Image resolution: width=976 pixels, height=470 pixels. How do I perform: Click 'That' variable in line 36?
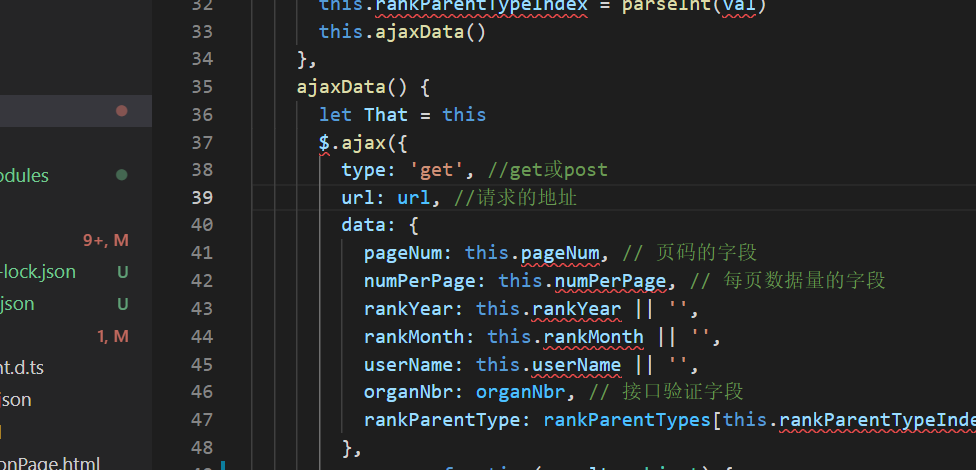(386, 115)
